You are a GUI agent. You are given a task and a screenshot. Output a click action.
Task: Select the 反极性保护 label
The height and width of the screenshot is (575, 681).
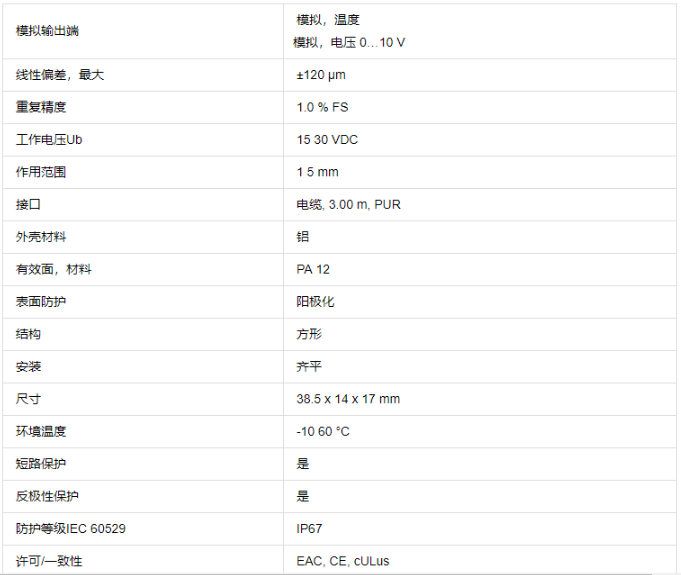[x=47, y=496]
